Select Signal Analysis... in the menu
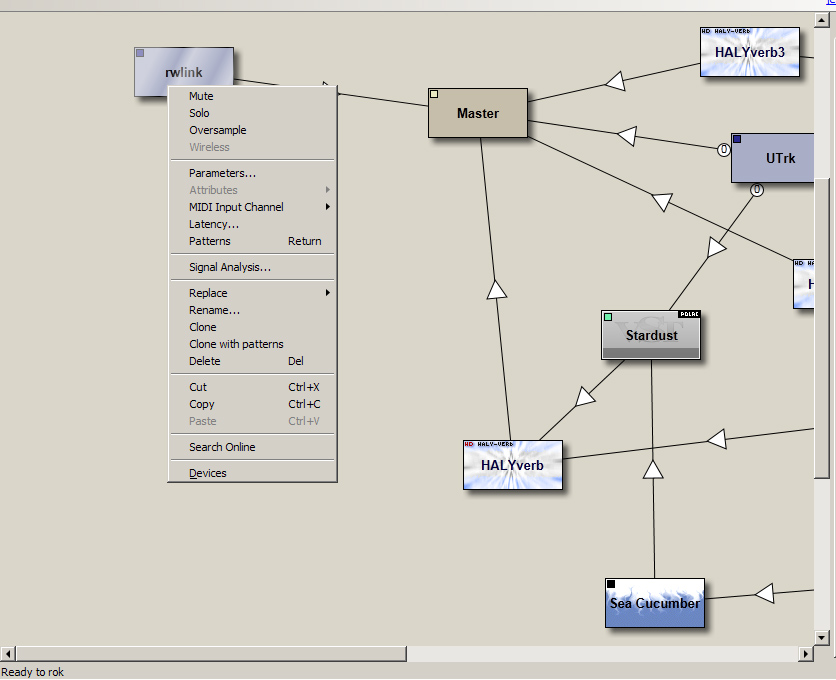Image resolution: width=836 pixels, height=680 pixels. [229, 267]
